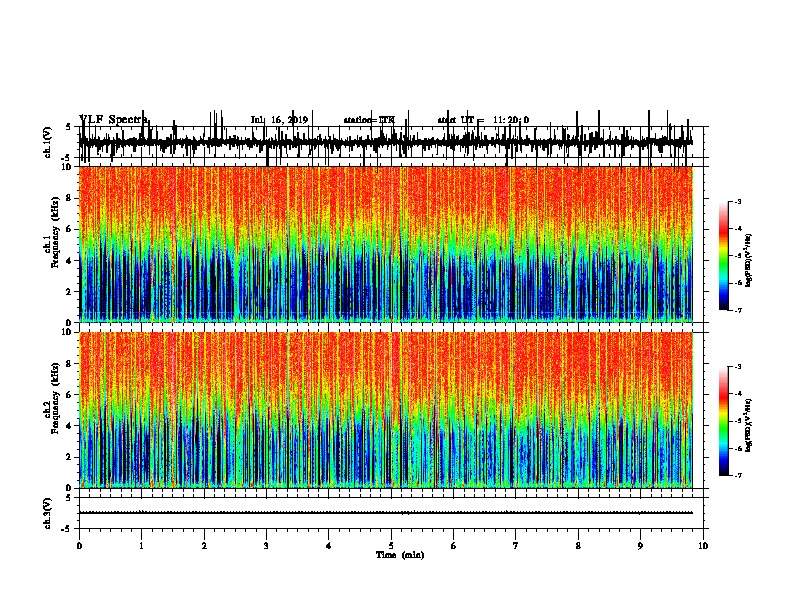792x612 pixels.
Task: Select the date text Jul 16, 2019
Action: (x=279, y=120)
